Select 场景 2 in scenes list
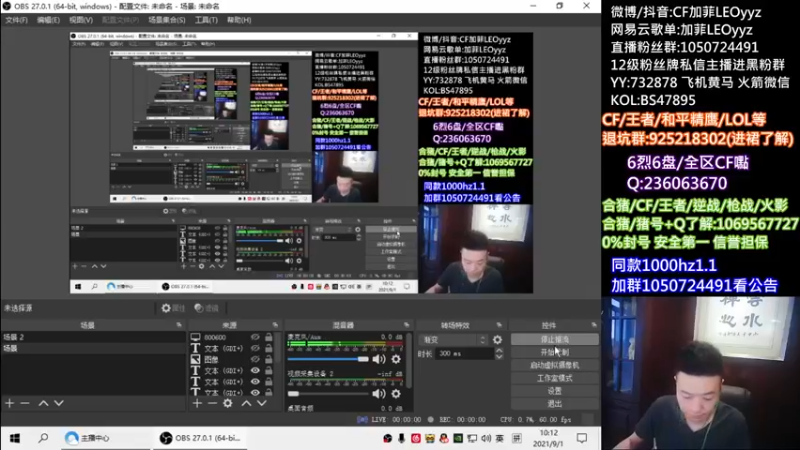Viewport: 800px width, 450px height. point(94,337)
